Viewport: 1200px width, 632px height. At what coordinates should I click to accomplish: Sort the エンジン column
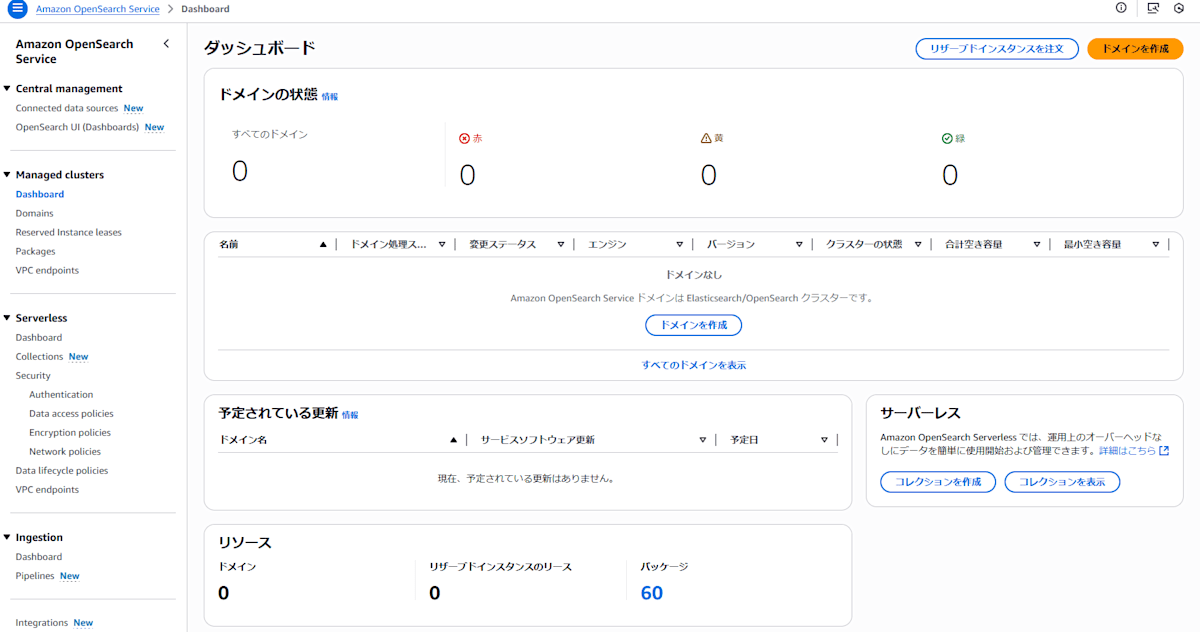pyautogui.click(x=679, y=244)
